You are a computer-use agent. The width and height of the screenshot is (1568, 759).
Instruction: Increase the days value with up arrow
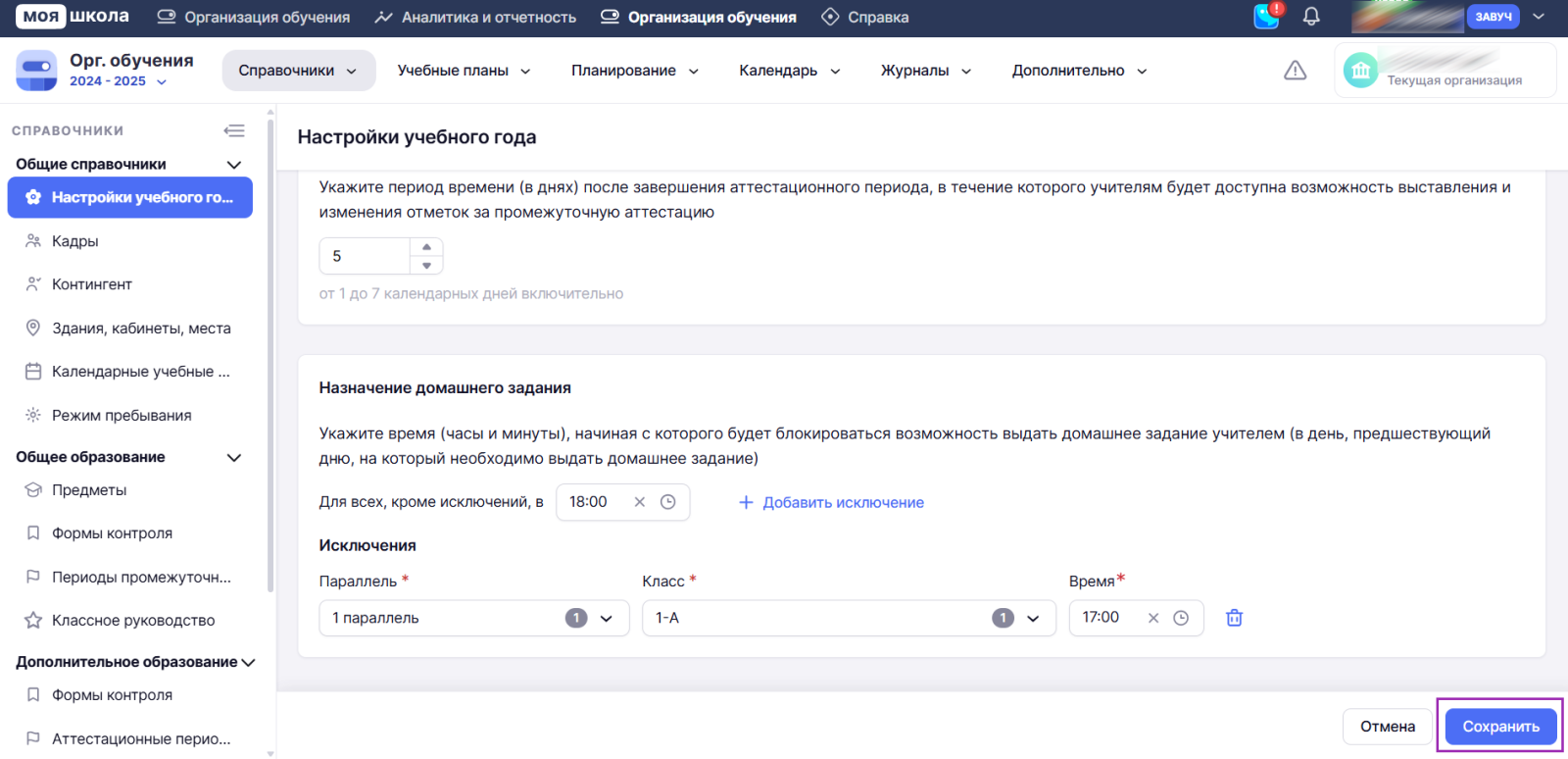click(x=426, y=247)
